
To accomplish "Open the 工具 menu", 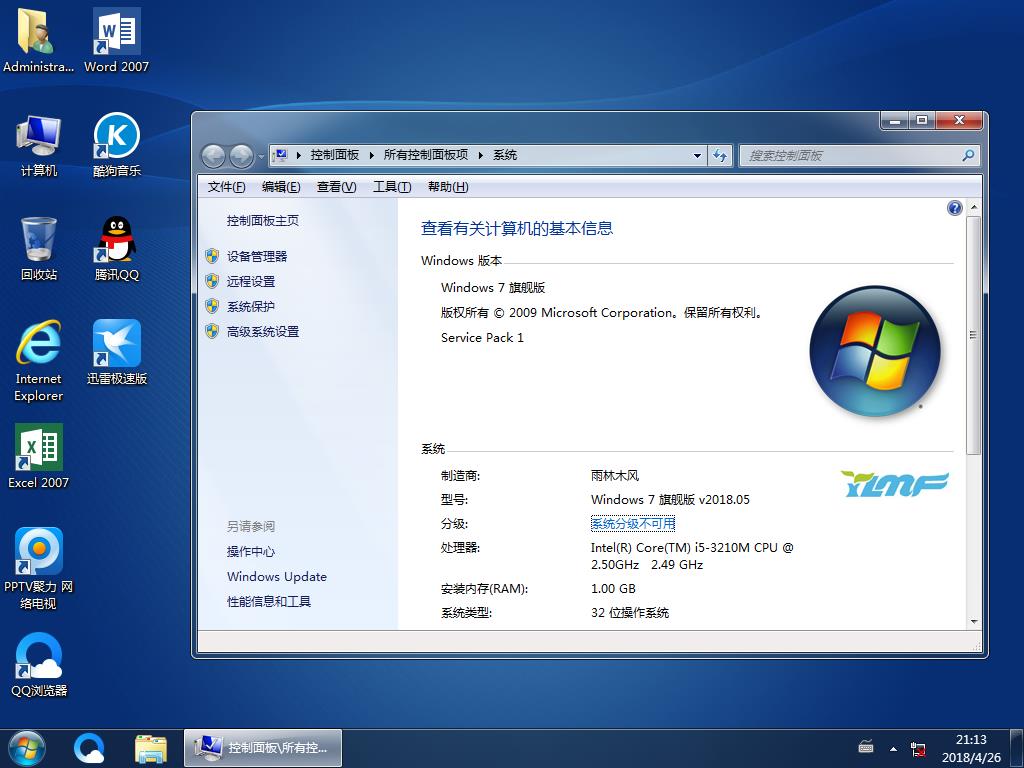I will 392,187.
